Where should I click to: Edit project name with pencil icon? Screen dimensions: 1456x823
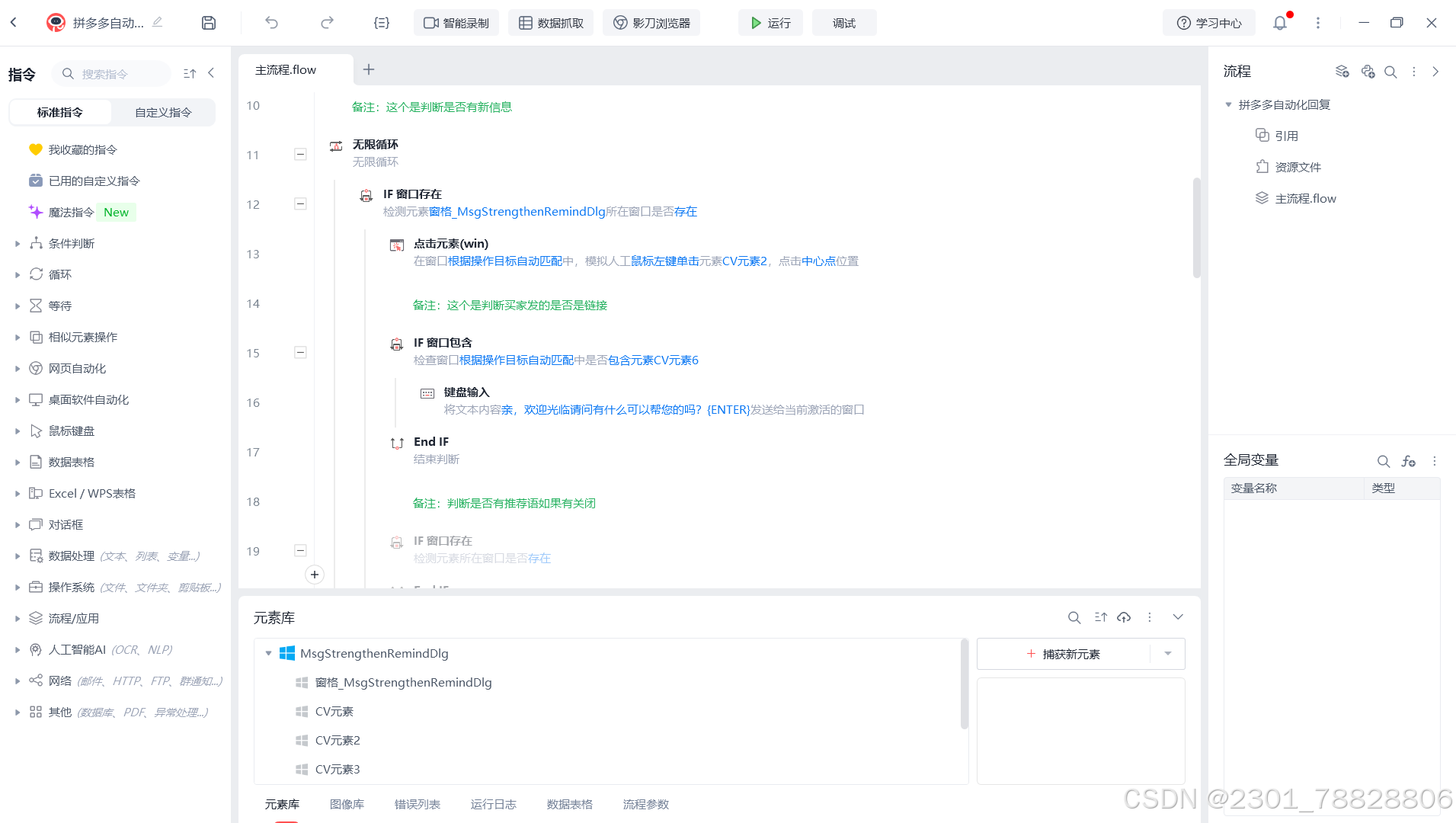(x=158, y=23)
